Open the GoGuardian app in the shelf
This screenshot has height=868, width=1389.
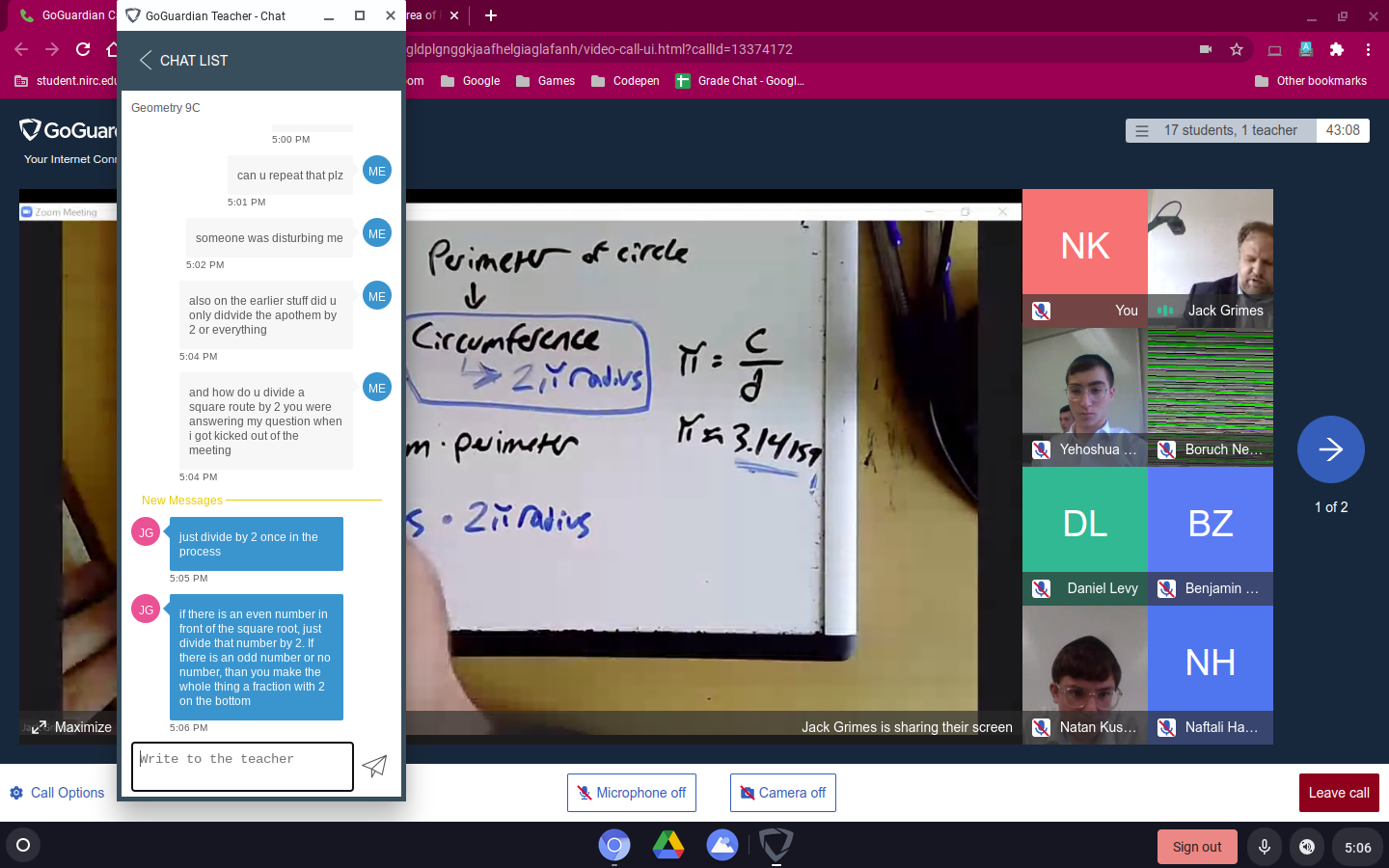tap(776, 846)
